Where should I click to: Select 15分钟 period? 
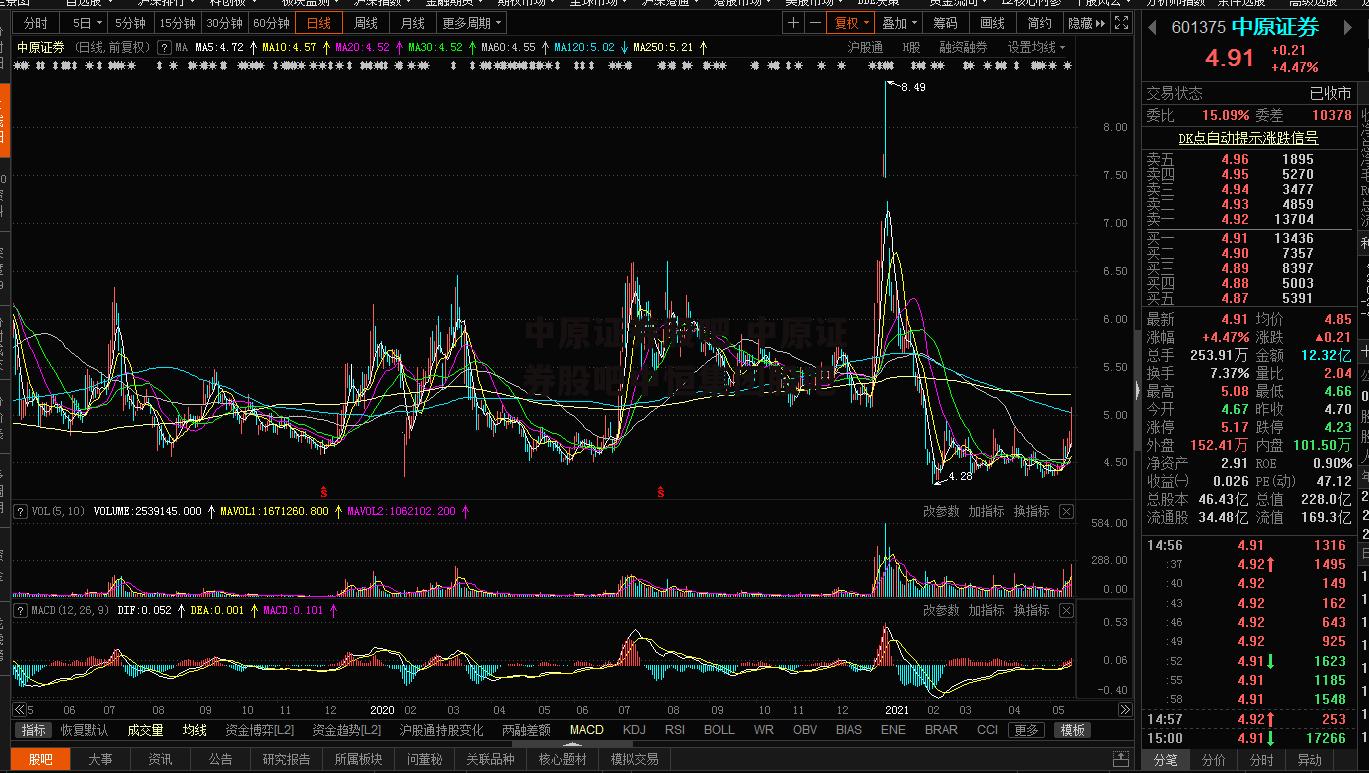pyautogui.click(x=178, y=23)
